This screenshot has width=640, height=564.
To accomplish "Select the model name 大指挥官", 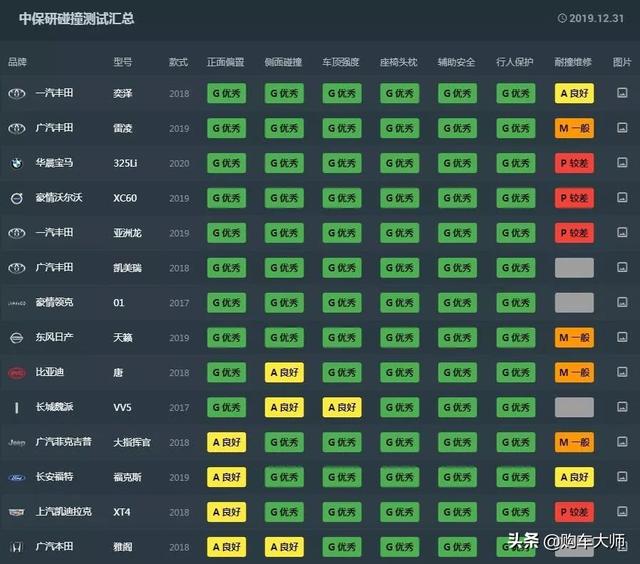I will coord(132,442).
